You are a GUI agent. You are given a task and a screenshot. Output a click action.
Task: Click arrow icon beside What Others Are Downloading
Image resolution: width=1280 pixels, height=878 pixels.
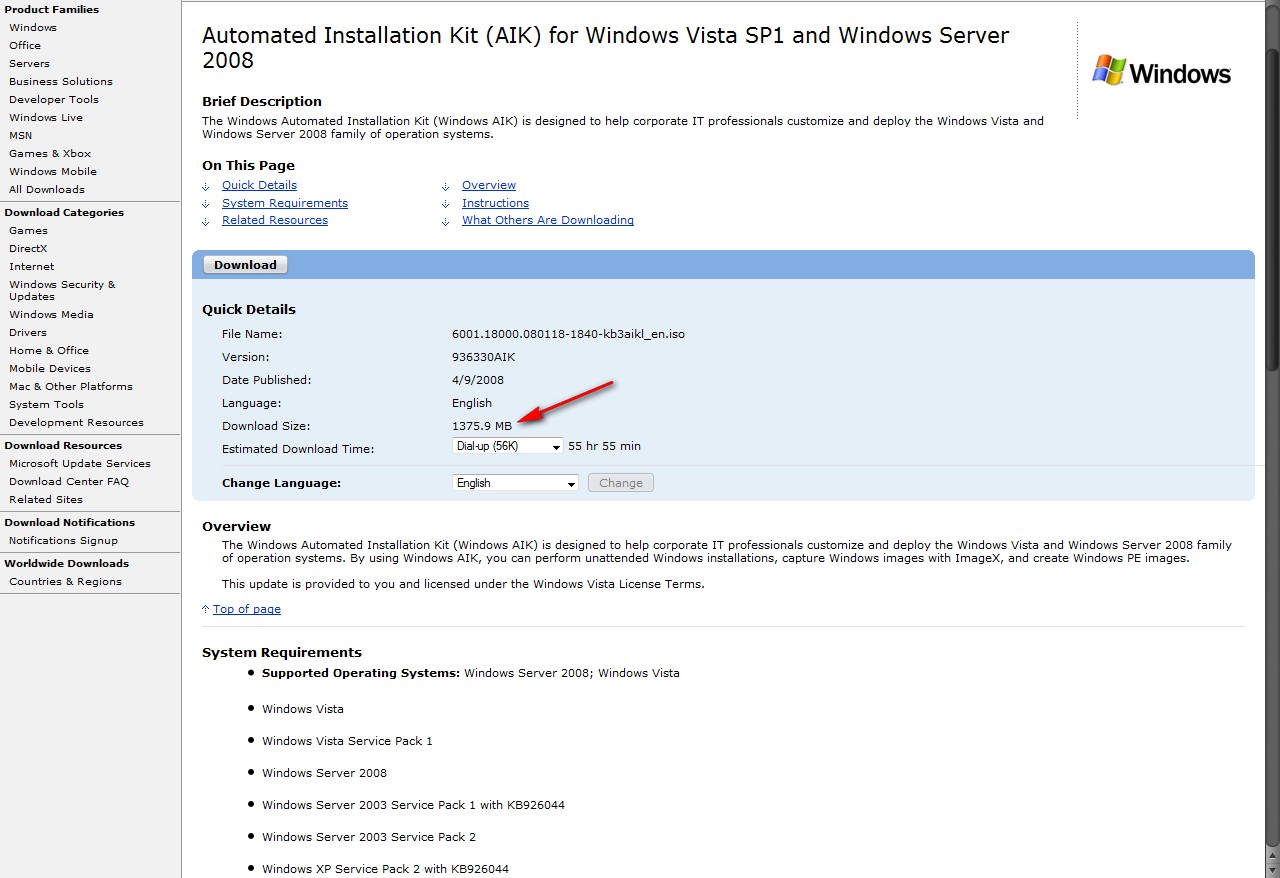pyautogui.click(x=446, y=221)
